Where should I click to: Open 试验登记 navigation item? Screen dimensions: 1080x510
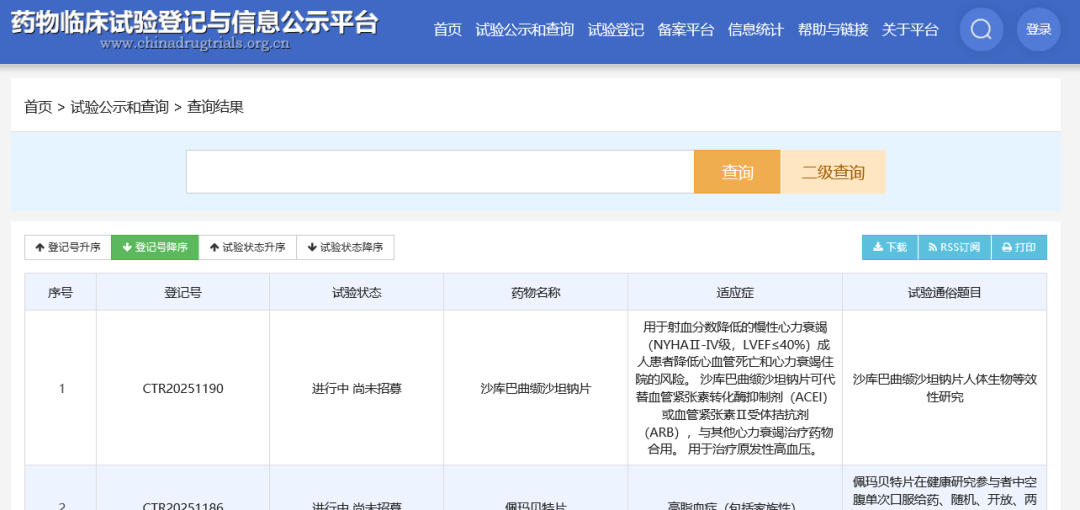616,30
